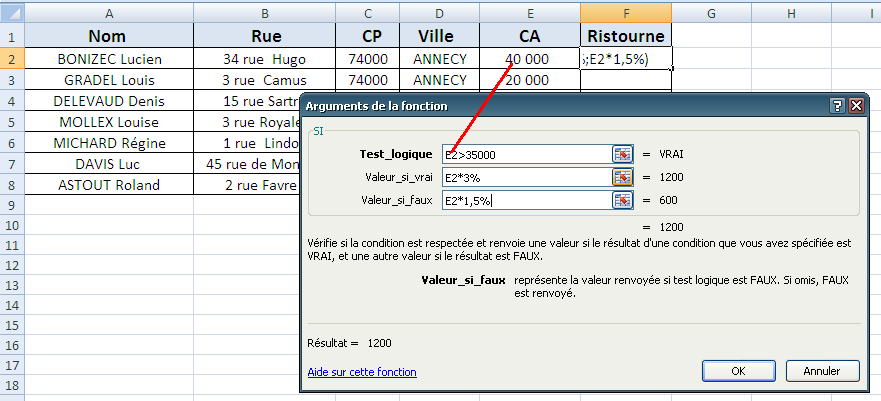Select the select-all corner of the sheet
This screenshot has height=401, width=881.
tap(12, 12)
